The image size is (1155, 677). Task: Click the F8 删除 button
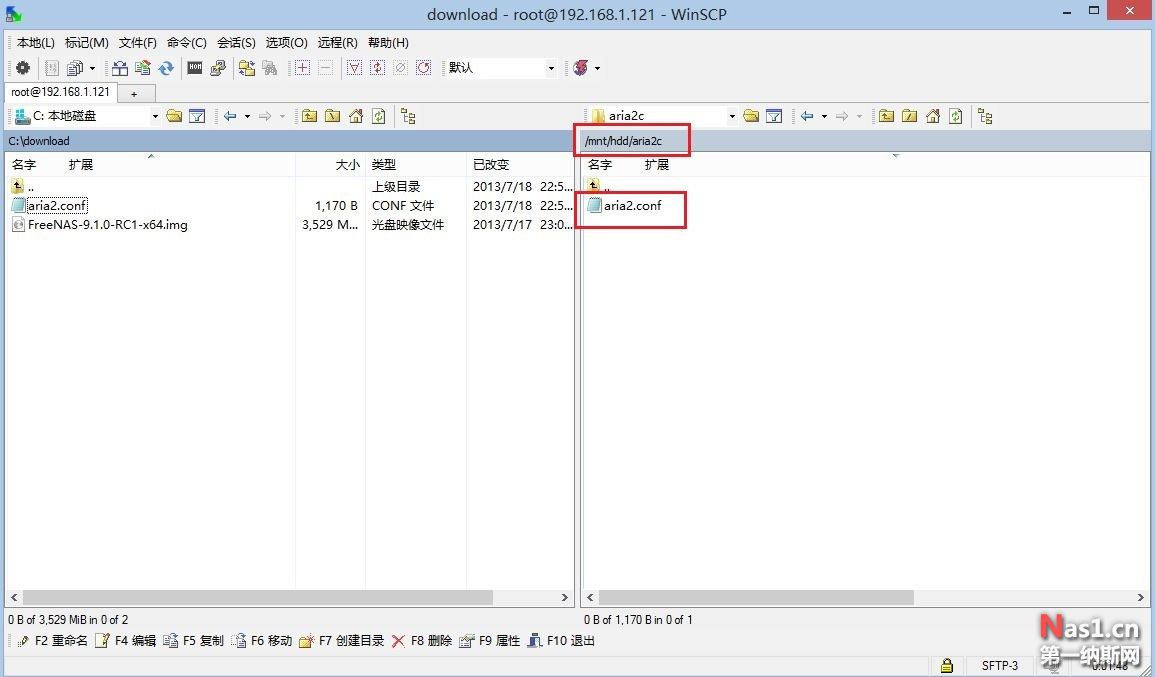pyautogui.click(x=421, y=641)
